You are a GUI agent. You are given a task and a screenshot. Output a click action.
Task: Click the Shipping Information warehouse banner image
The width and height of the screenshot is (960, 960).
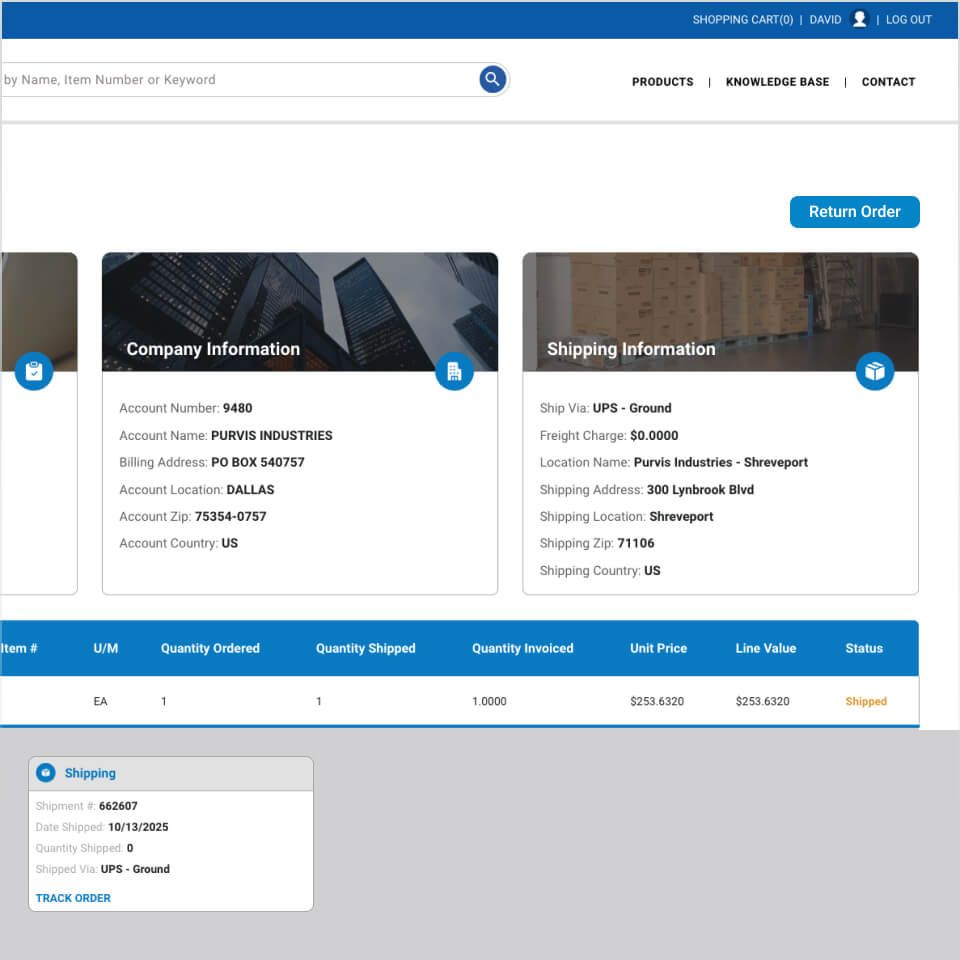coord(720,300)
